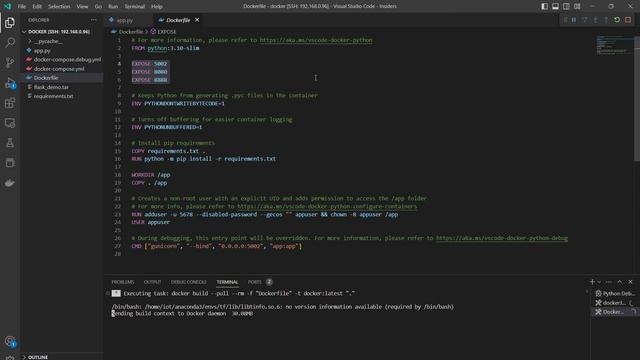This screenshot has height=360, width=640.
Task: Restart the debug session
Action: (617, 20)
